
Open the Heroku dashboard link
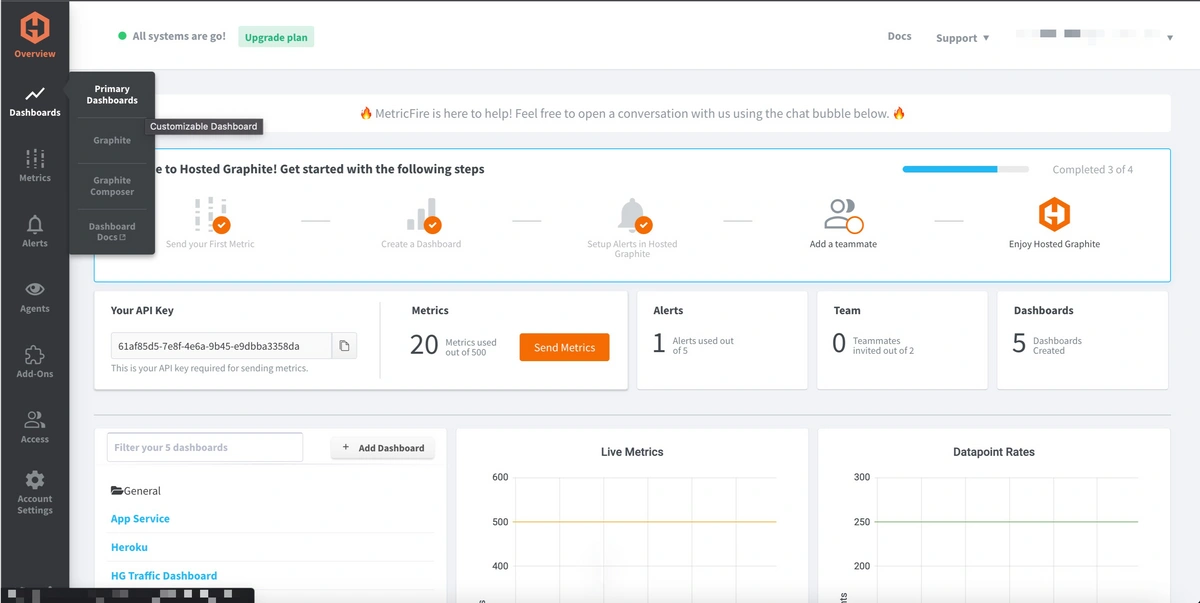point(129,547)
